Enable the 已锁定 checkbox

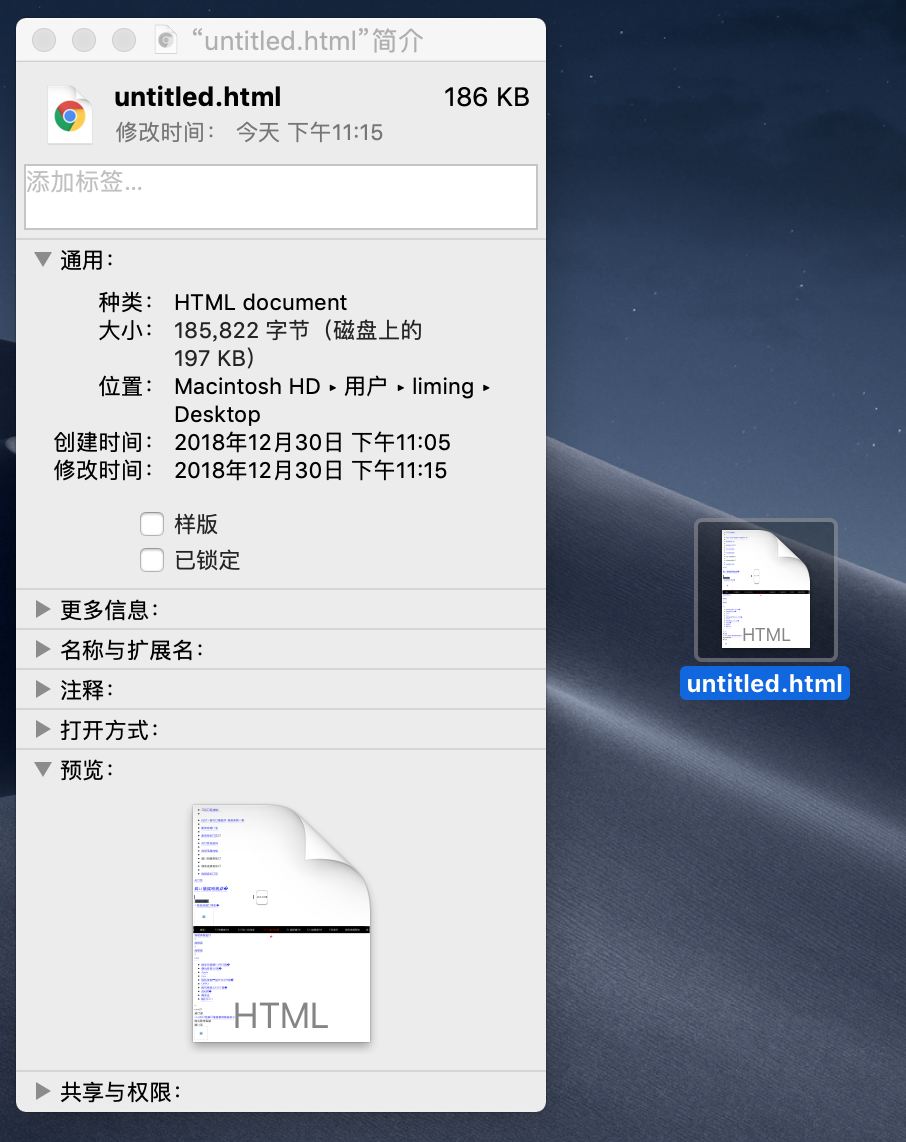(x=152, y=560)
